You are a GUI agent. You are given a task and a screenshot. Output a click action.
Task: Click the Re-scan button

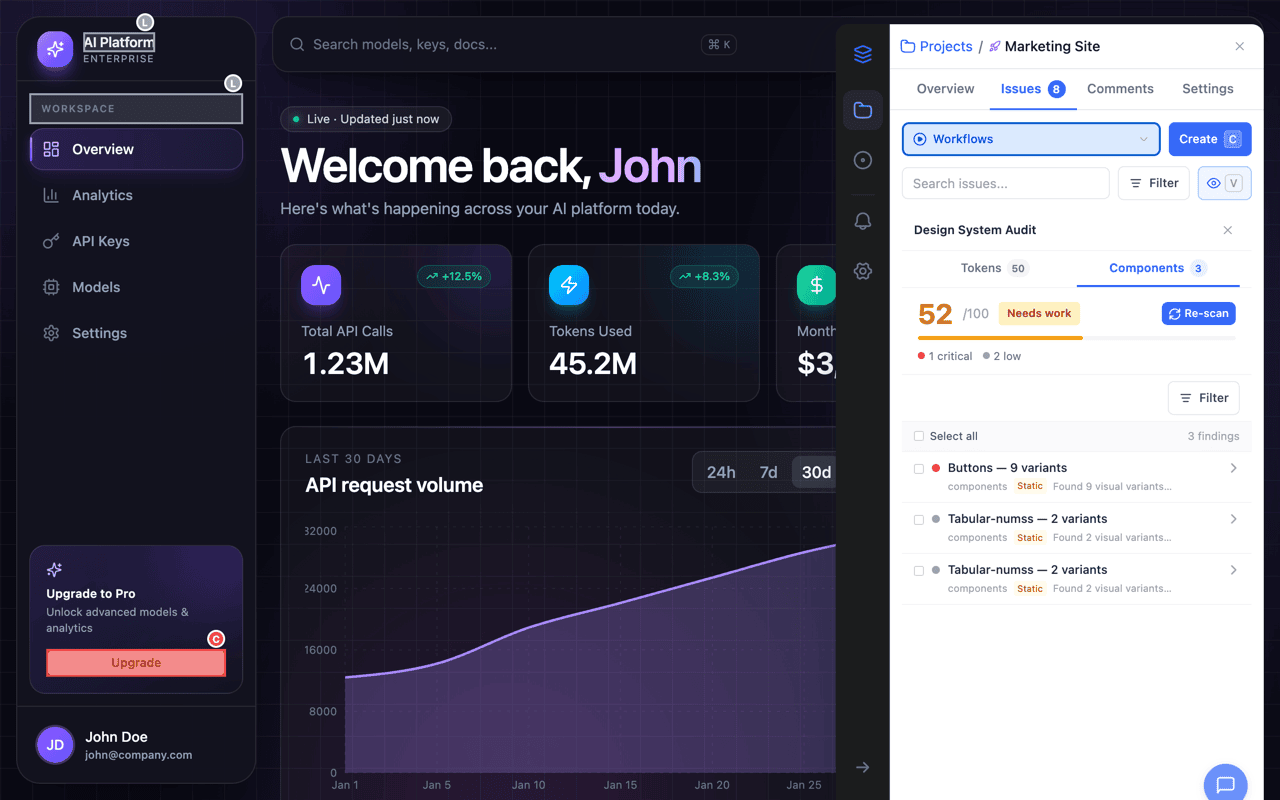pyautogui.click(x=1199, y=313)
